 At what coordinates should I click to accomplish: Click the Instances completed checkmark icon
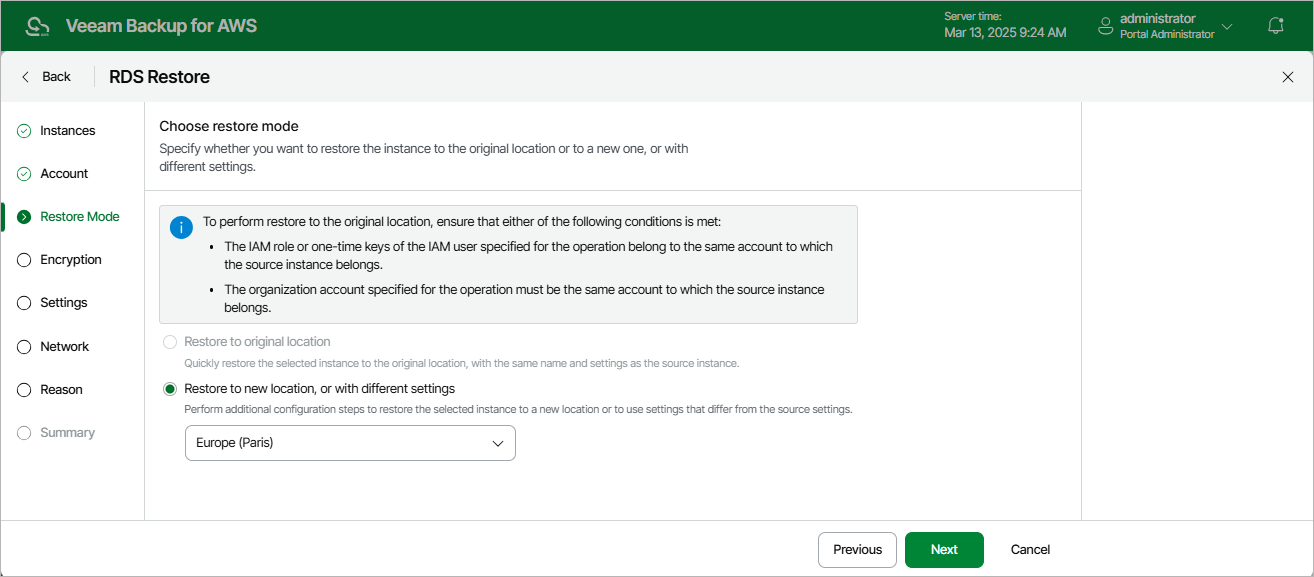pos(24,131)
